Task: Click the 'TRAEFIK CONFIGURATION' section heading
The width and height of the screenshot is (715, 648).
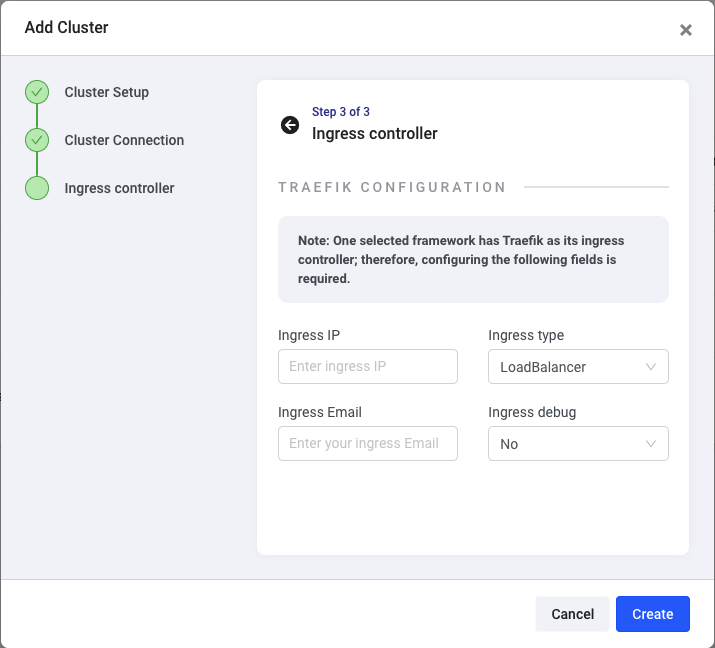Action: point(392,187)
